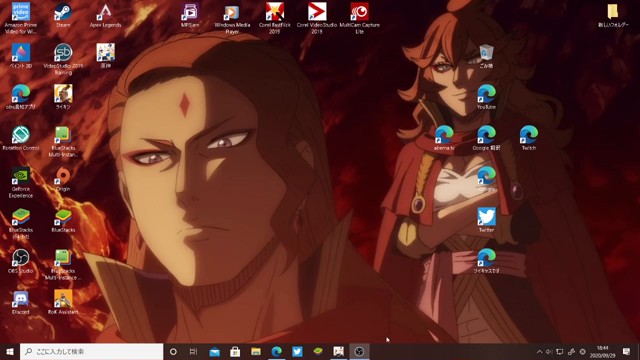
Task: Switch to OBS Studio on the taskbar
Action: coord(359,351)
